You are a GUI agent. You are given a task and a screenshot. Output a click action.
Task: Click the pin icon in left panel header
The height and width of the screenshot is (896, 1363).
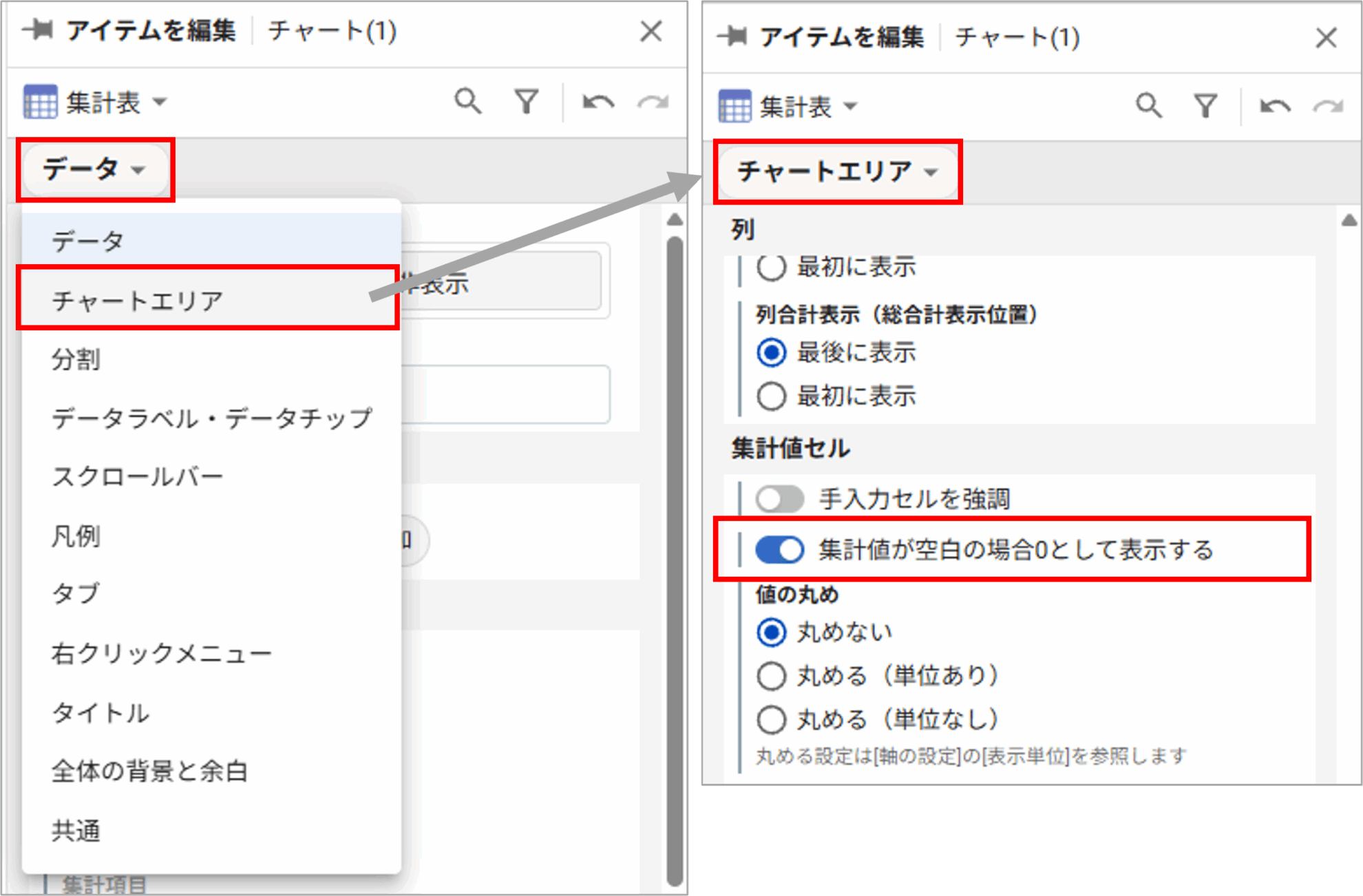click(x=39, y=30)
